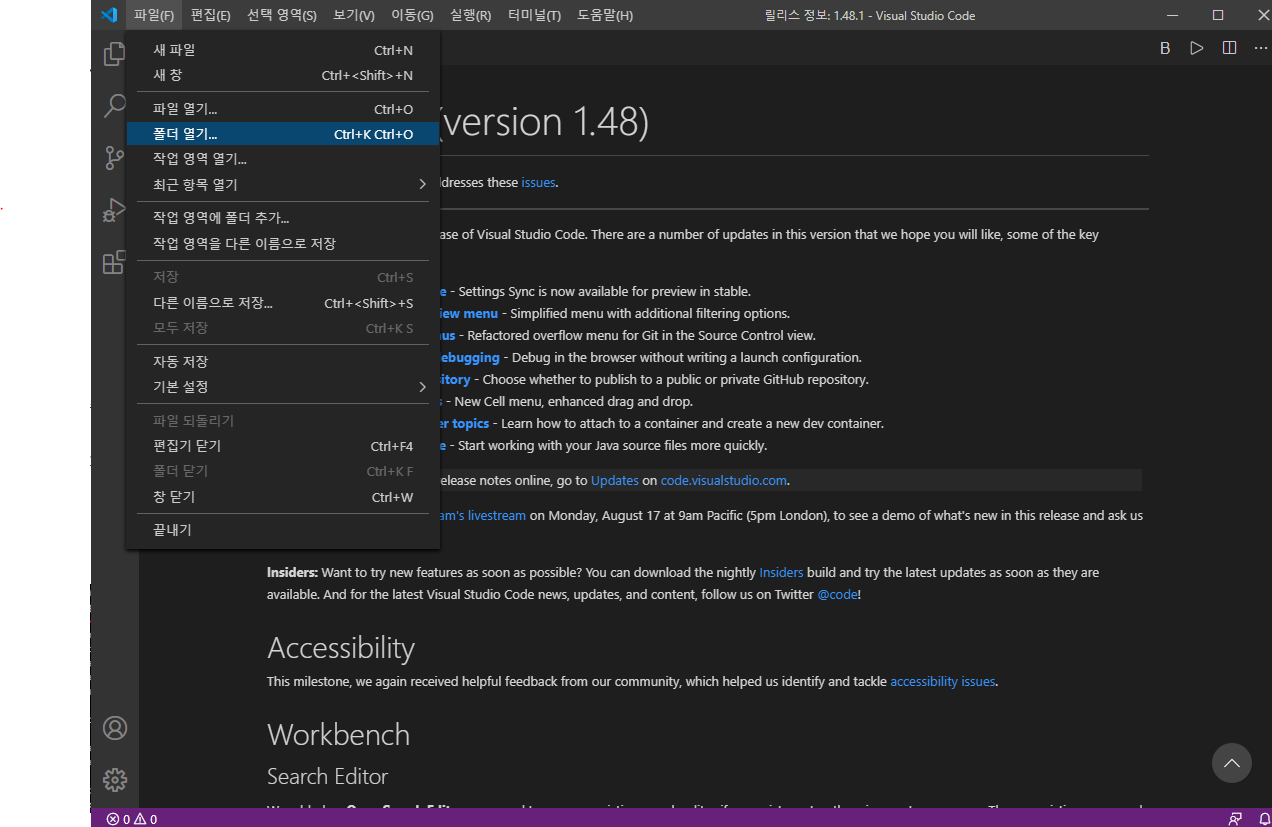
Task: Open the 도움말(H) menu
Action: click(605, 15)
